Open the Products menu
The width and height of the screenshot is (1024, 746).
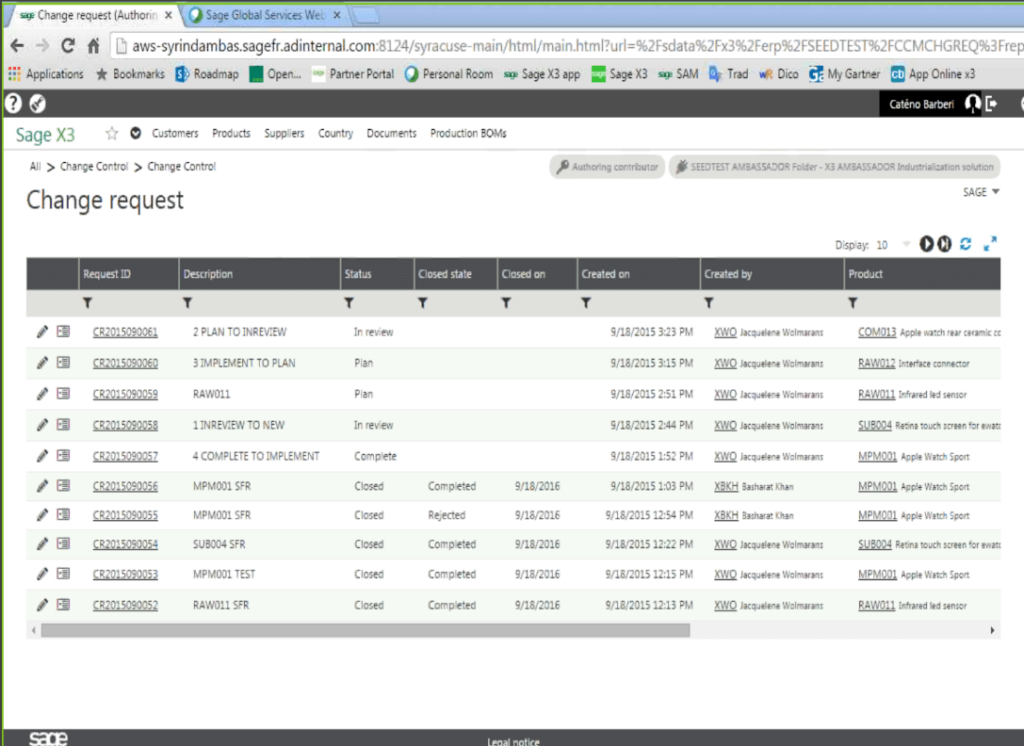click(x=231, y=132)
